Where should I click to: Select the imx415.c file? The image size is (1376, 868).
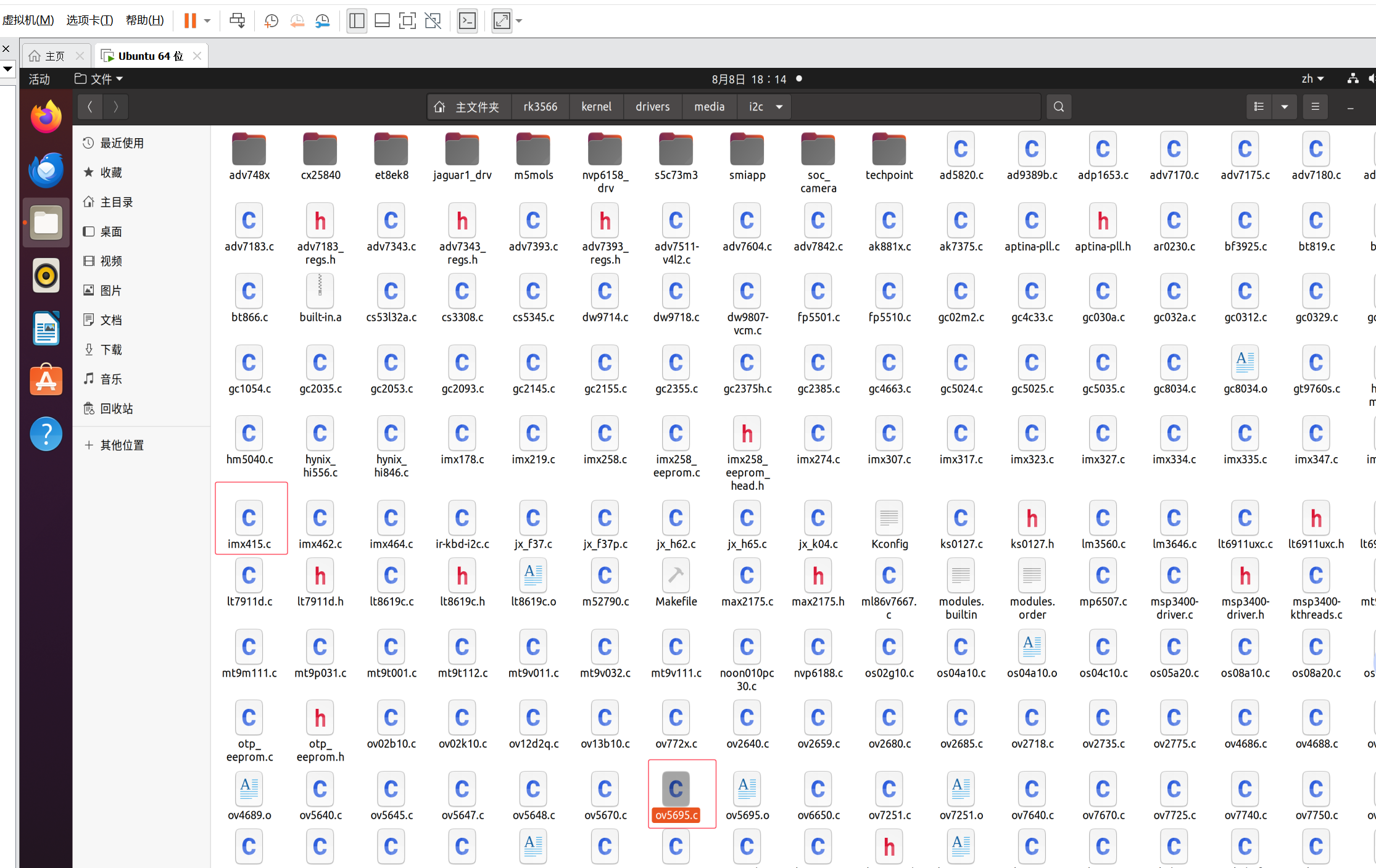pos(249,525)
